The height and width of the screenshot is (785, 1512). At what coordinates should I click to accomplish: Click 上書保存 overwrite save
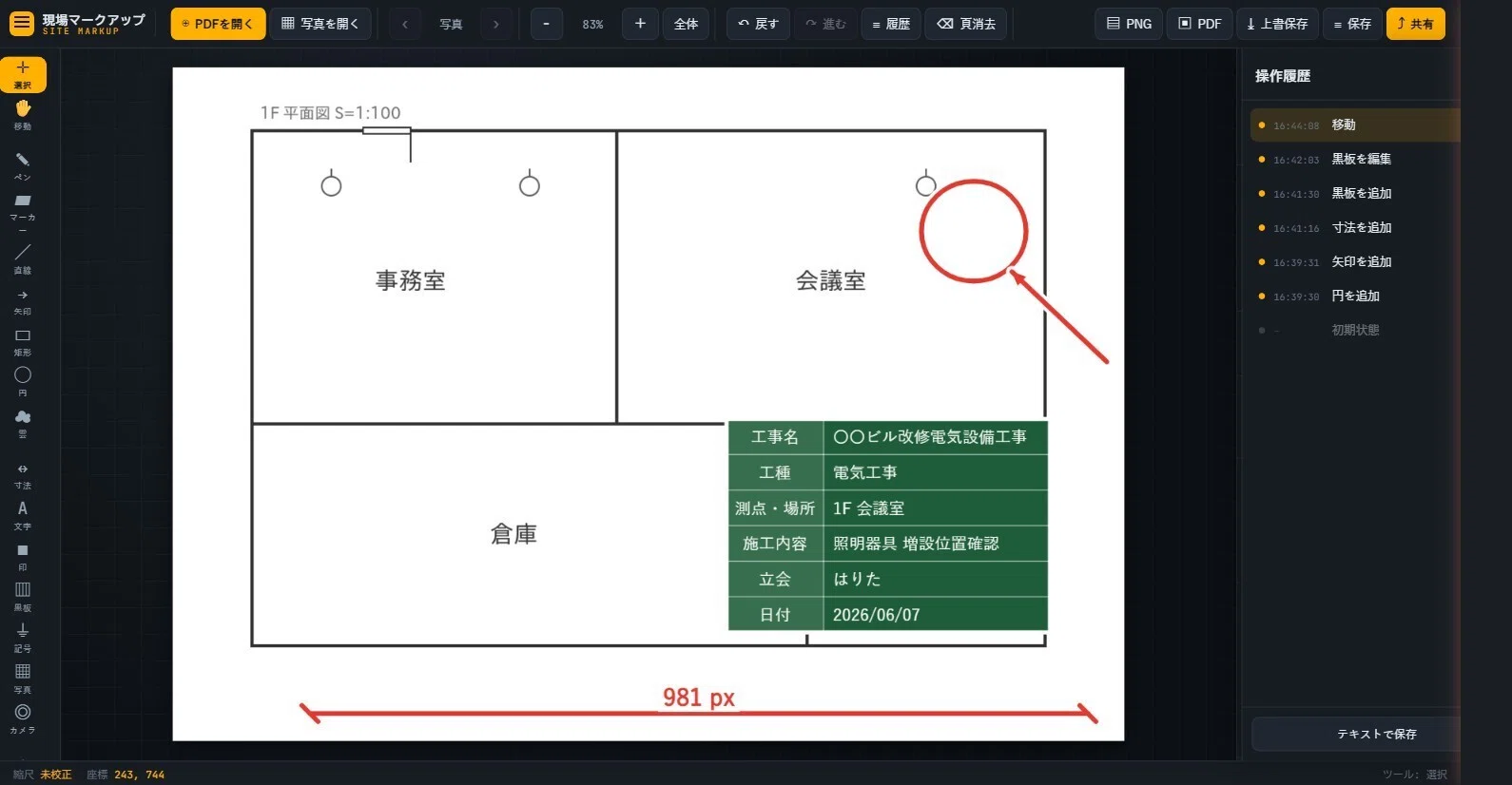pyautogui.click(x=1277, y=24)
